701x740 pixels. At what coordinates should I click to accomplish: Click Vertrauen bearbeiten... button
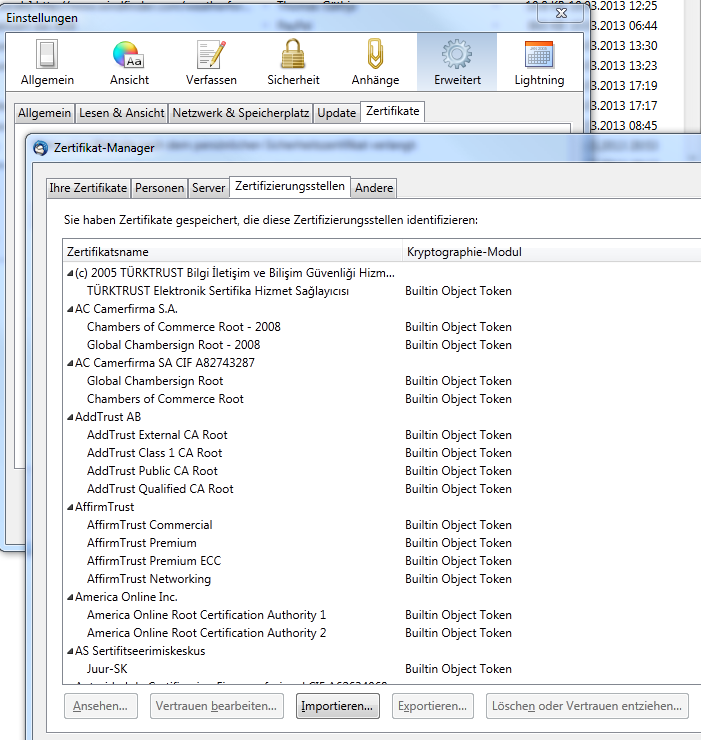pyautogui.click(x=216, y=706)
